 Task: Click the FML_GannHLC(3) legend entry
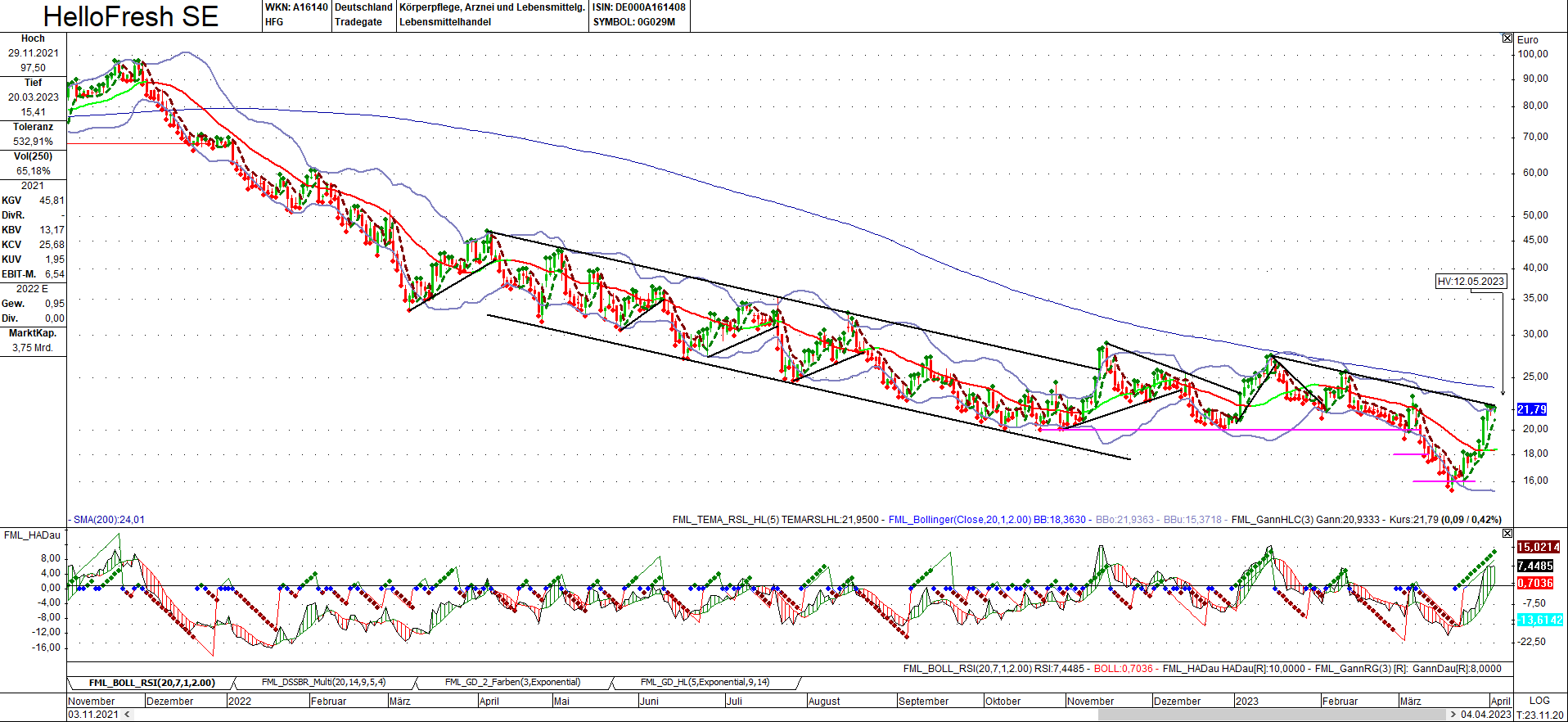(1305, 520)
